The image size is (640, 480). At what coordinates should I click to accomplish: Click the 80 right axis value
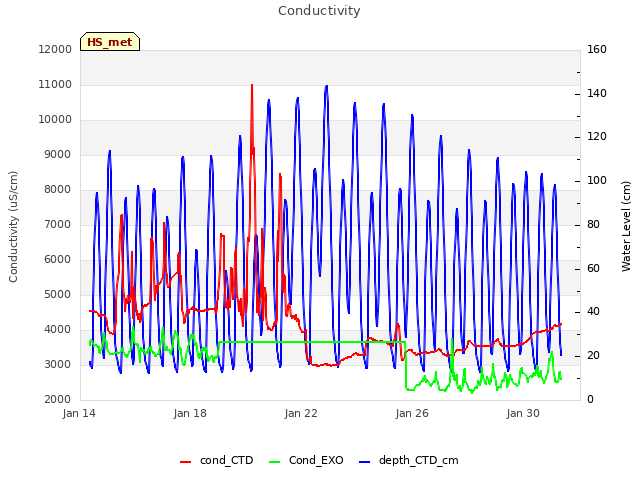coord(593,224)
